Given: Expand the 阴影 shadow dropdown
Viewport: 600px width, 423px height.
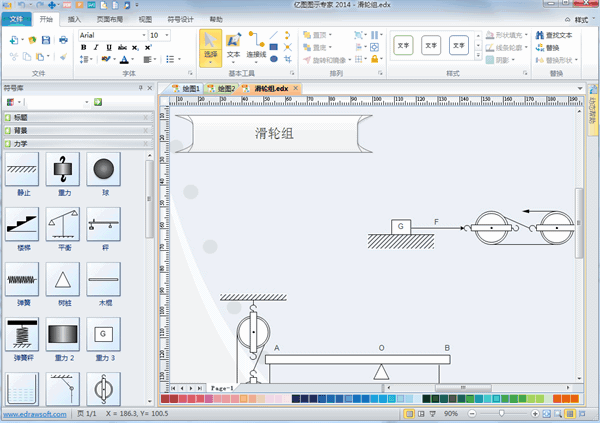Looking at the screenshot, I should click(x=513, y=60).
